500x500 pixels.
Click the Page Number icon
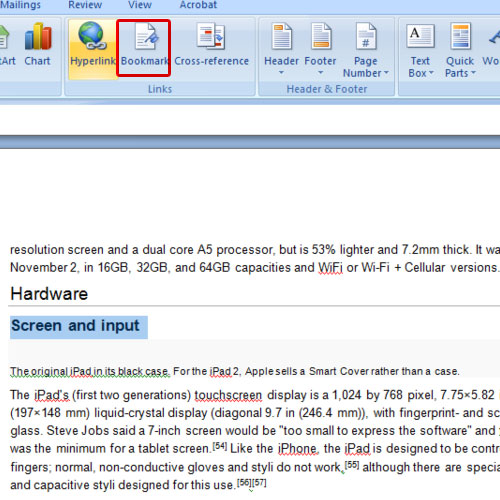(x=366, y=36)
